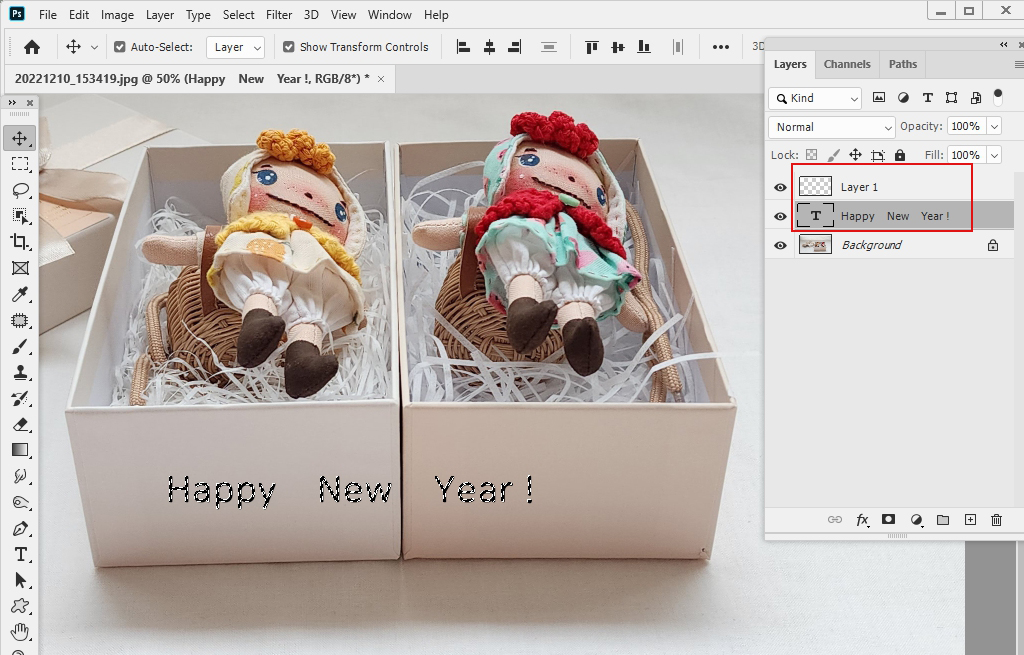
Task: Select the Gradient tool
Action: point(20,450)
